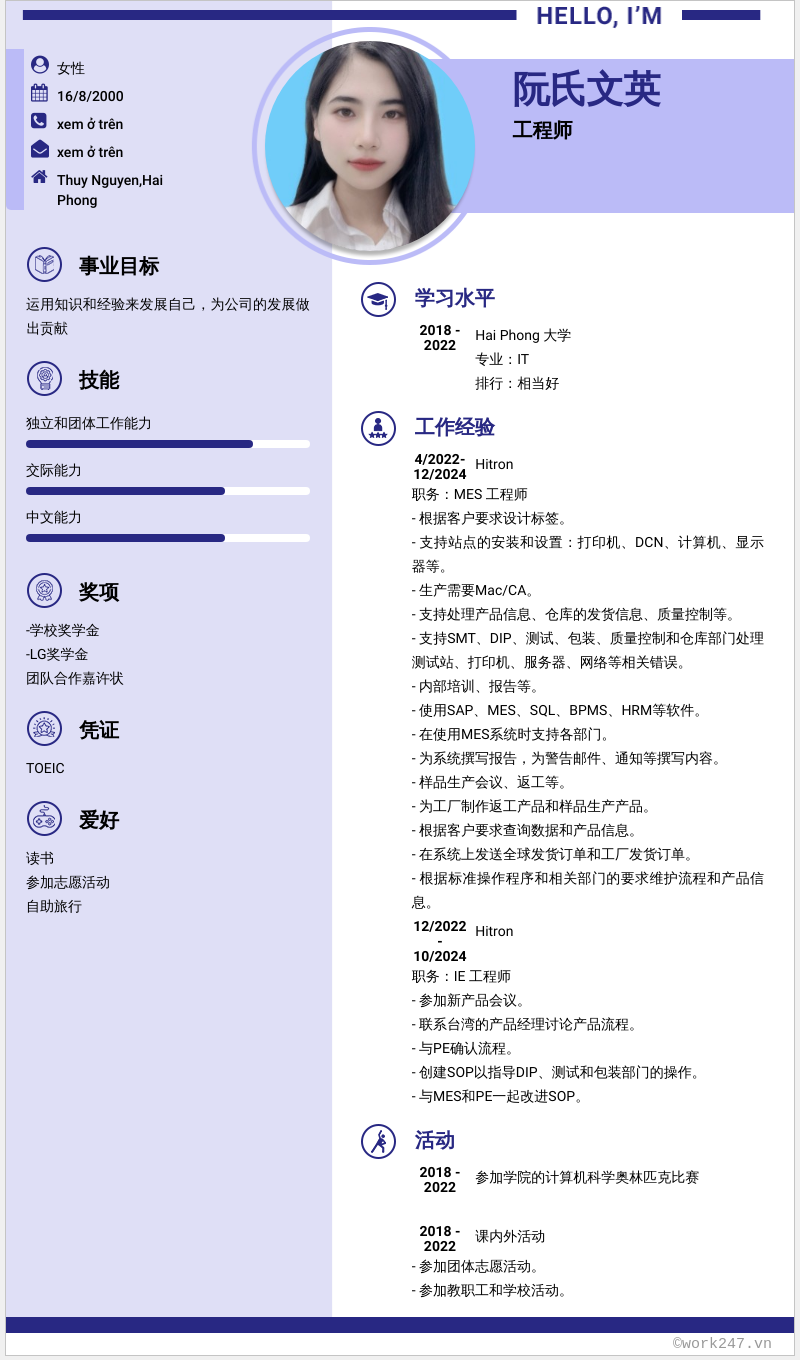The height and width of the screenshot is (1360, 800).
Task: Click the hobbies icon beside 爱好
Action: click(44, 820)
